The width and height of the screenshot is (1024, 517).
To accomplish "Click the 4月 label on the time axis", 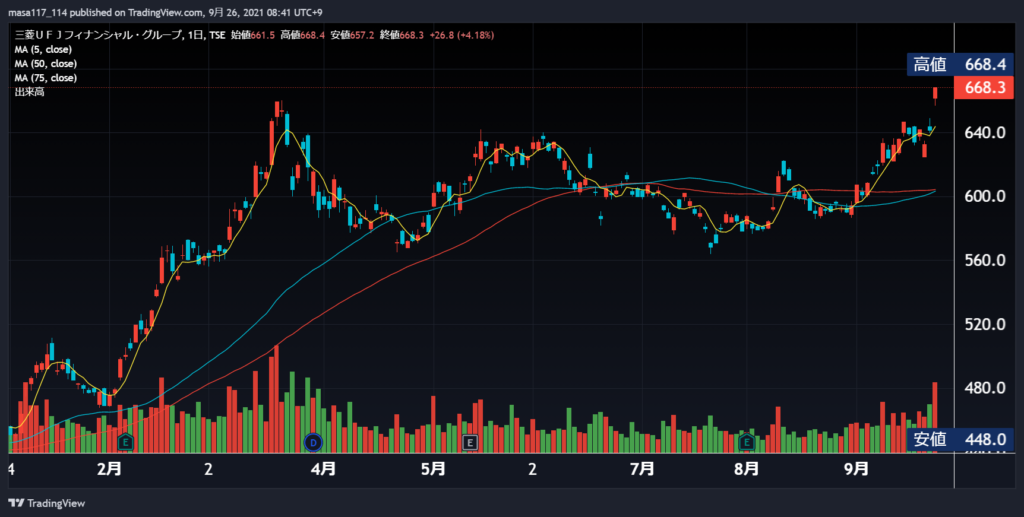I will coord(323,469).
